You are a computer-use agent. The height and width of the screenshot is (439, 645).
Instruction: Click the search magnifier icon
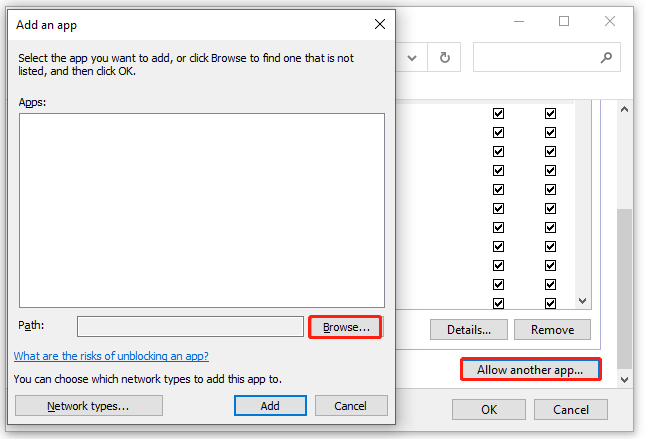[606, 58]
